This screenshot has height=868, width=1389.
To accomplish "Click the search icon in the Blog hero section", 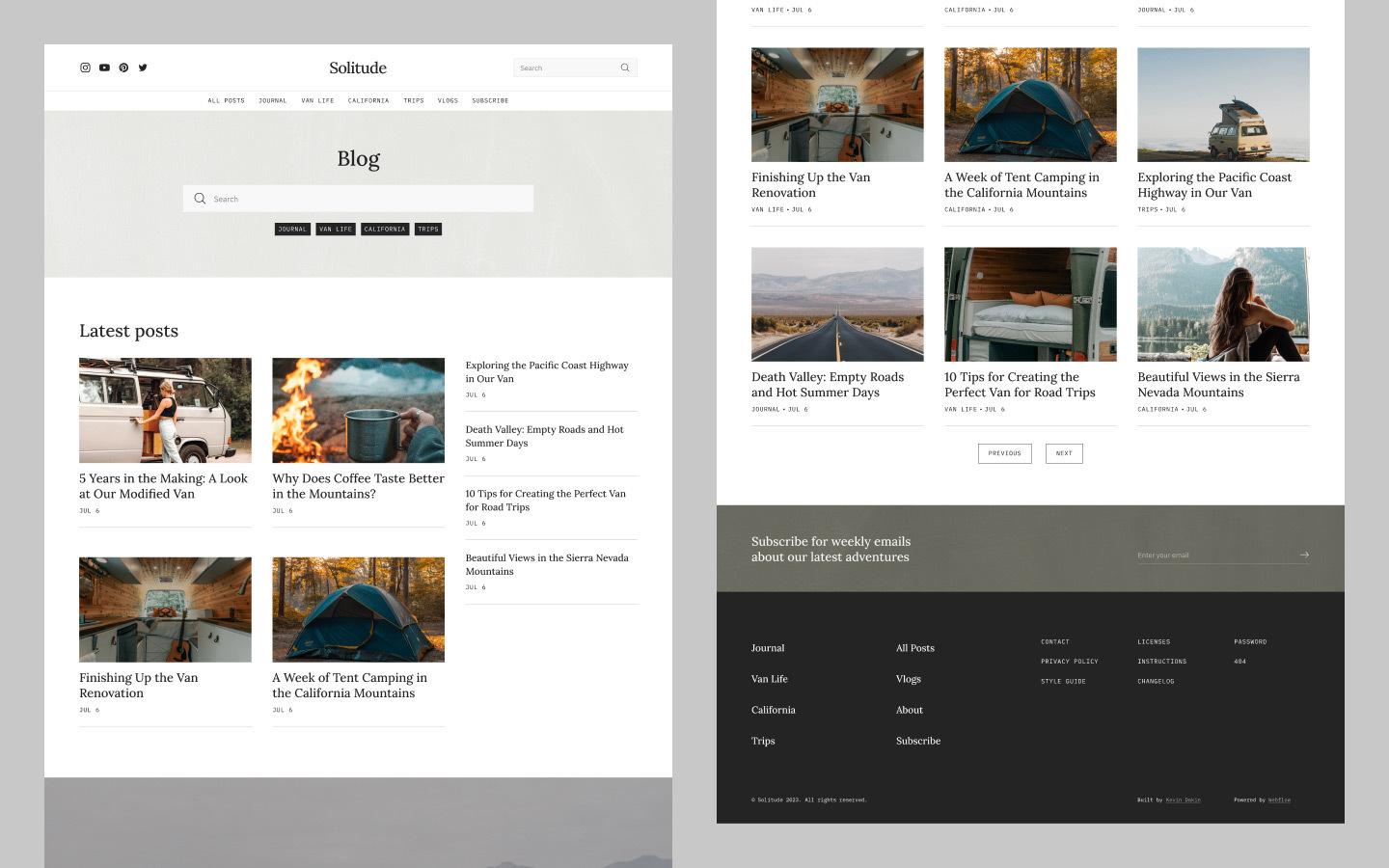I will point(200,198).
